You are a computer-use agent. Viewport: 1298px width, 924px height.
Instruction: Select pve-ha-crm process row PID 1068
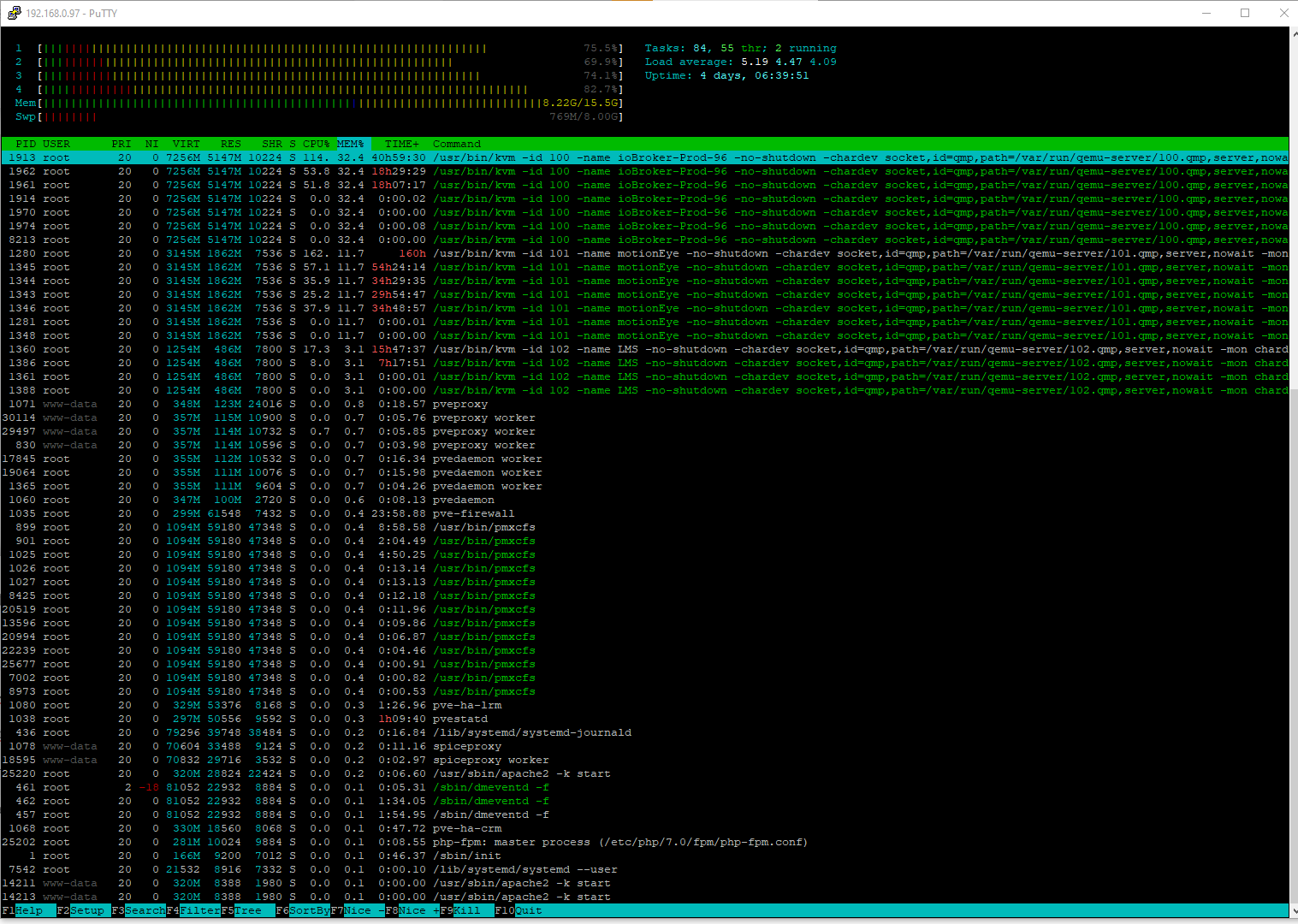pos(645,828)
